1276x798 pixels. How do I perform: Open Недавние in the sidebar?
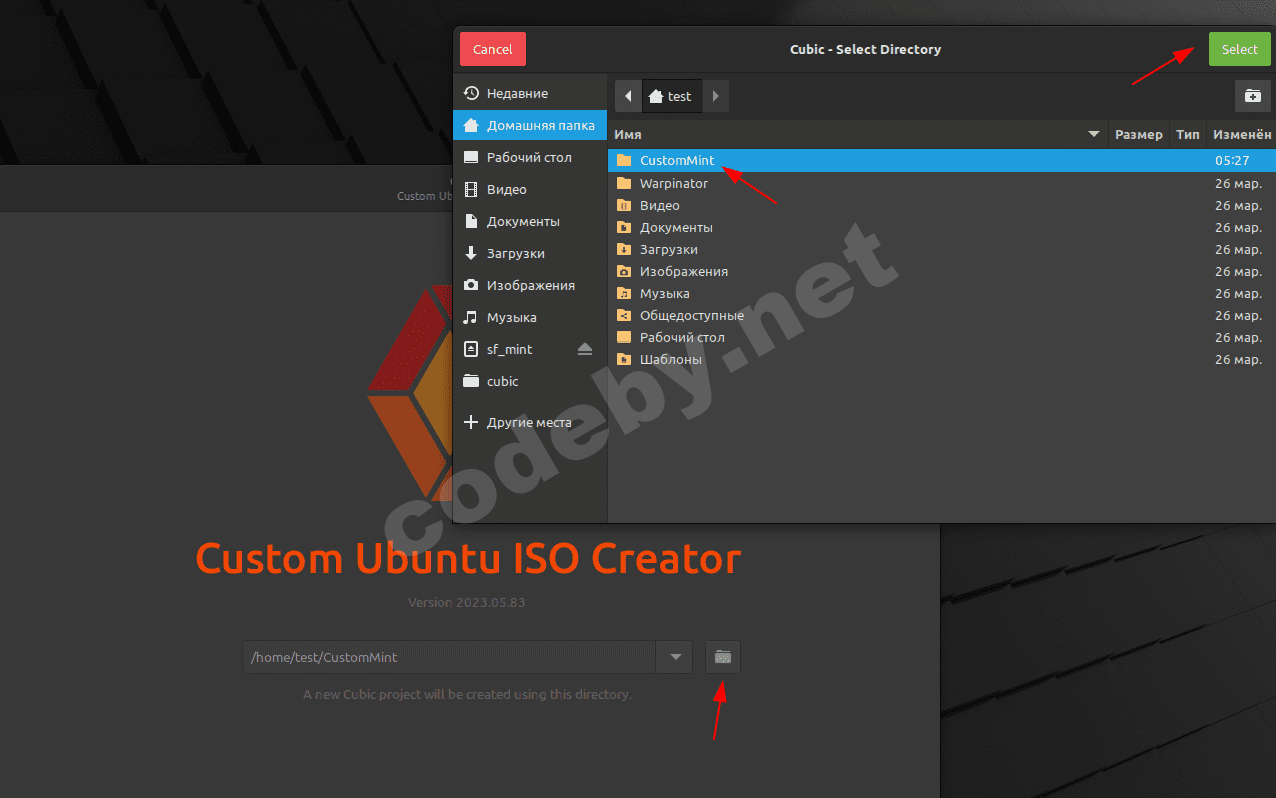click(530, 93)
